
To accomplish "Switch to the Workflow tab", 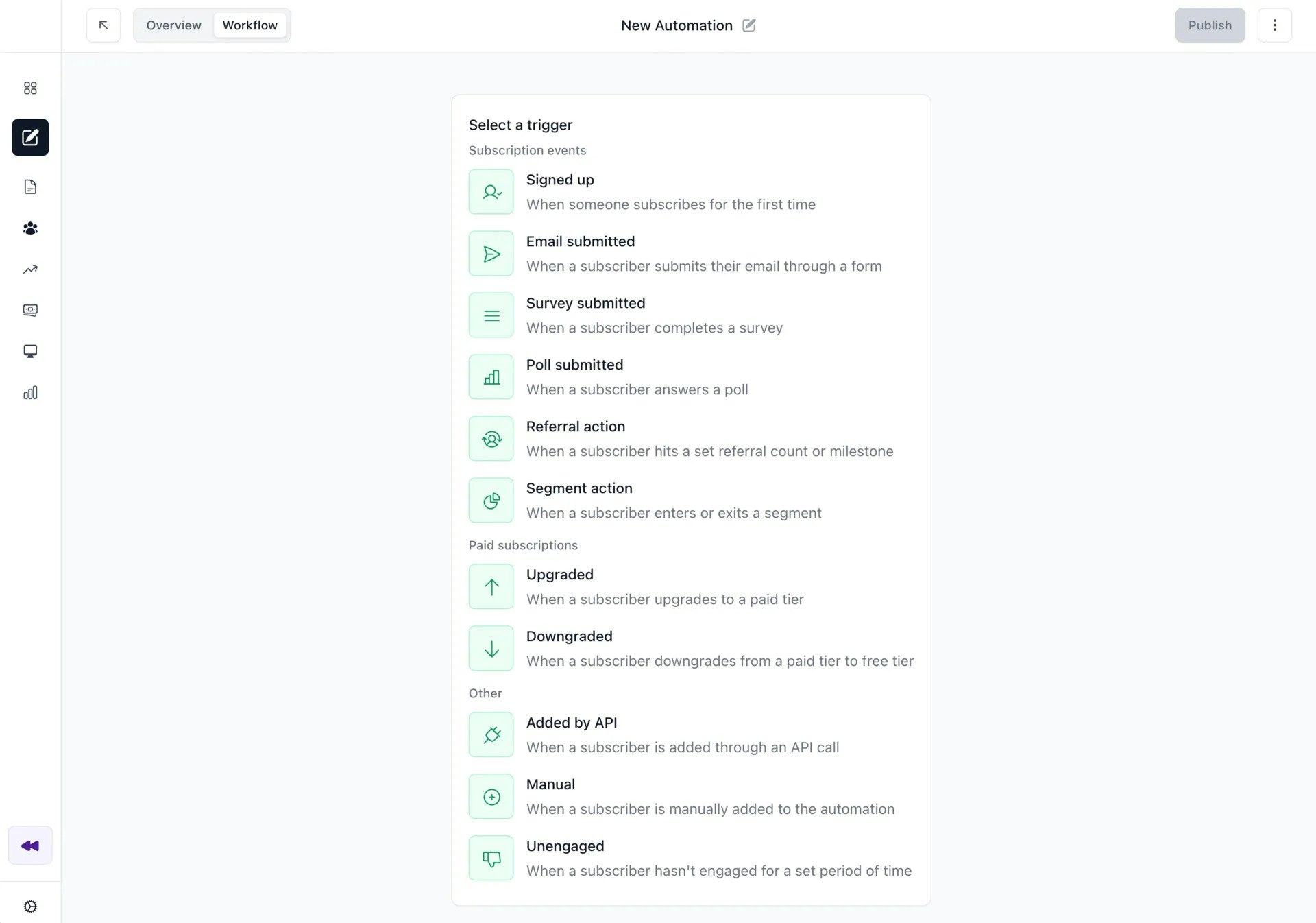I will [x=250, y=25].
